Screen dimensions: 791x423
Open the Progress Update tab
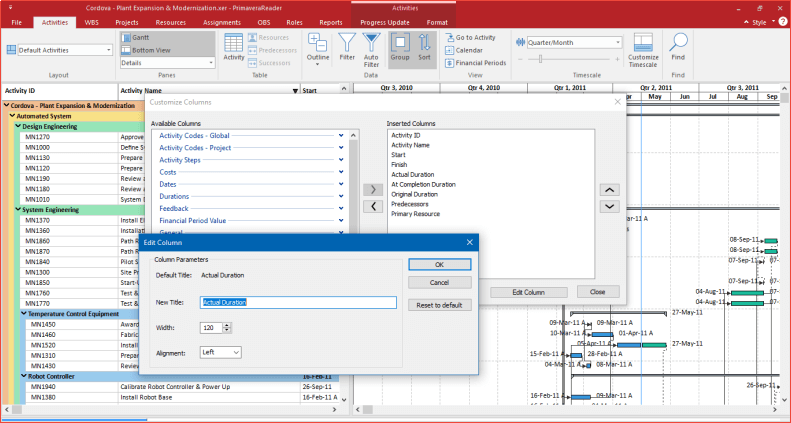tap(385, 22)
